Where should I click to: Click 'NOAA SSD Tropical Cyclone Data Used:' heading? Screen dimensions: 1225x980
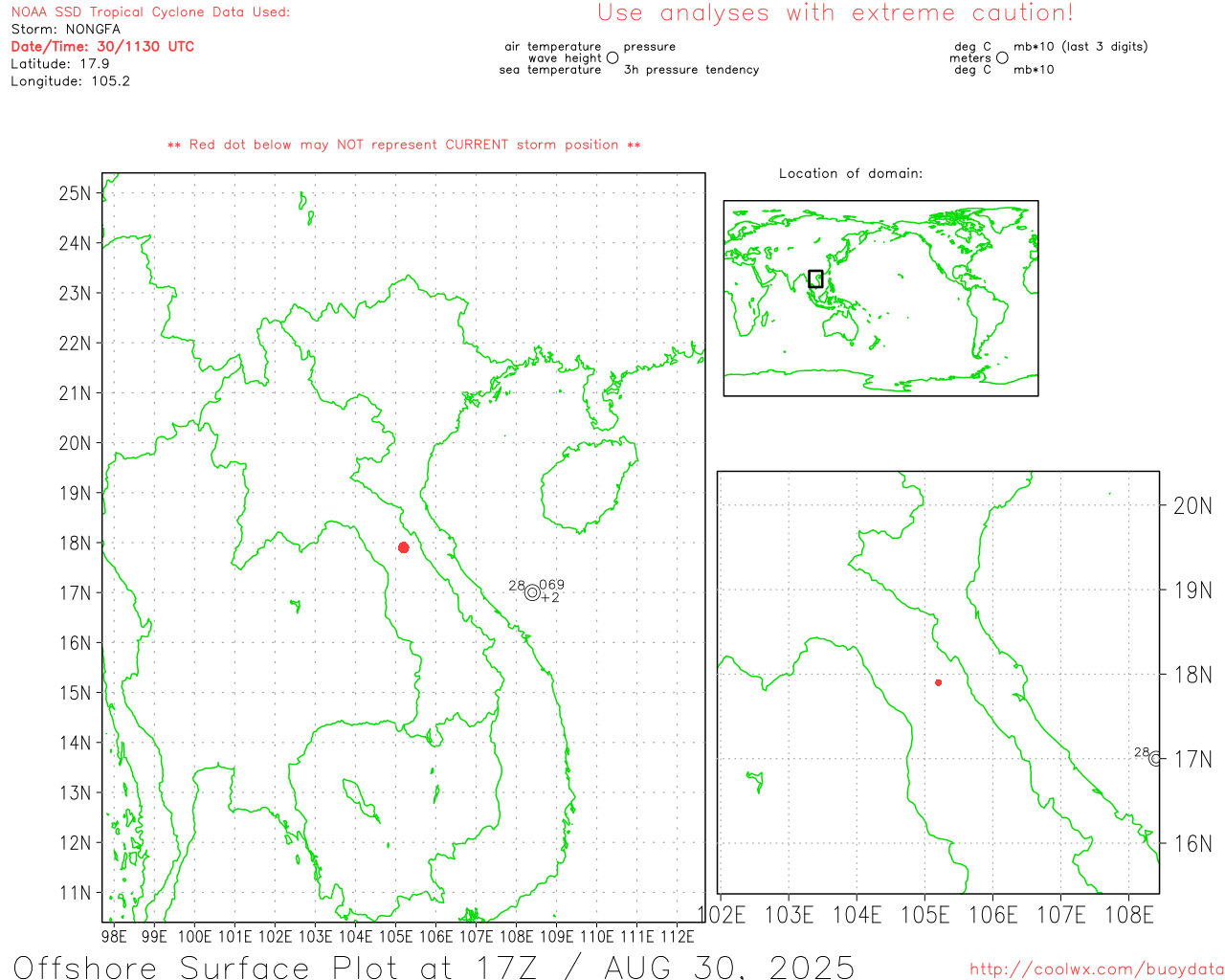coord(150,12)
